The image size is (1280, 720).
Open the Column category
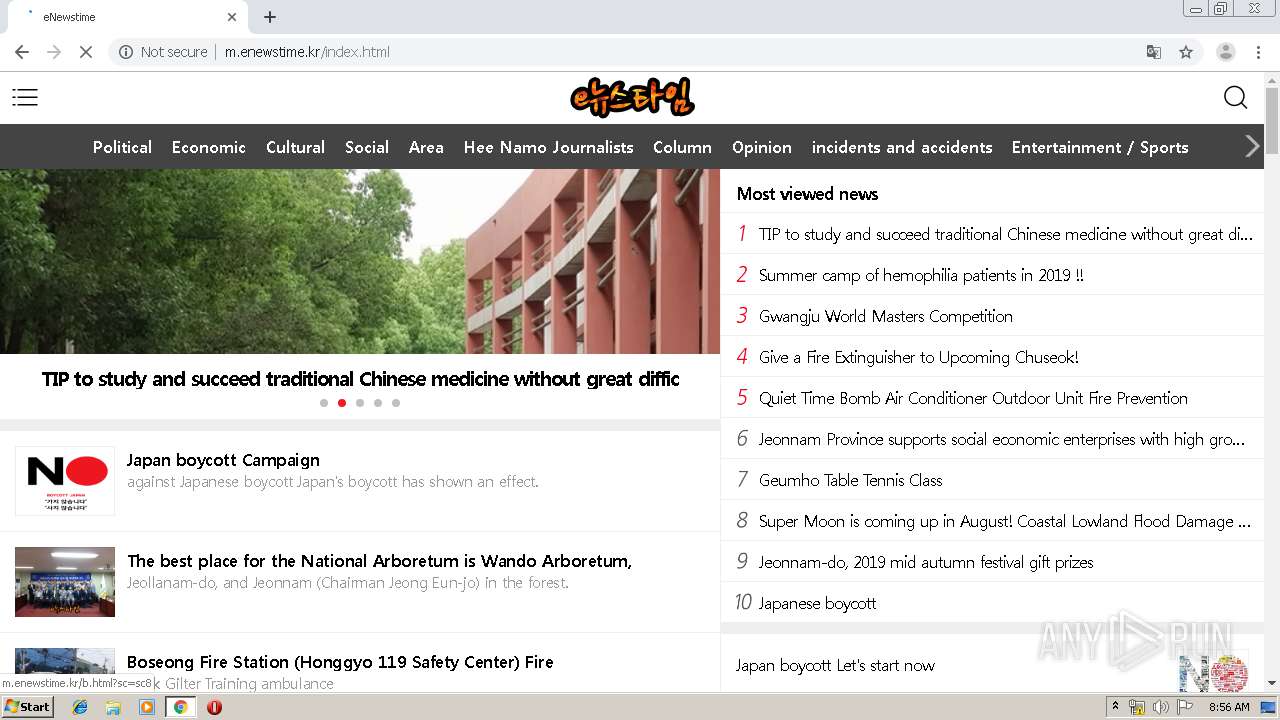(682, 147)
